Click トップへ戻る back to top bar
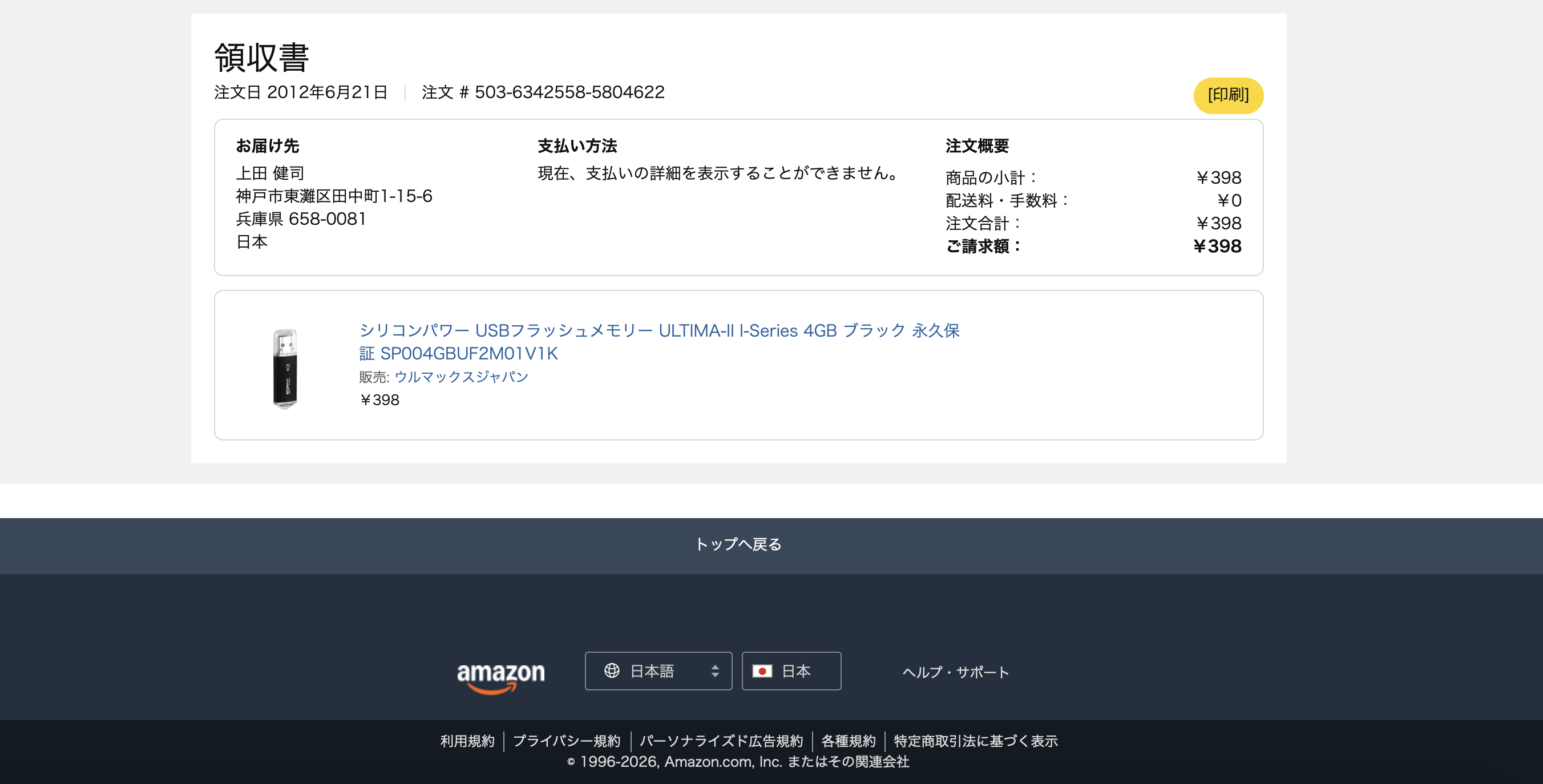1543x784 pixels. 738,544
